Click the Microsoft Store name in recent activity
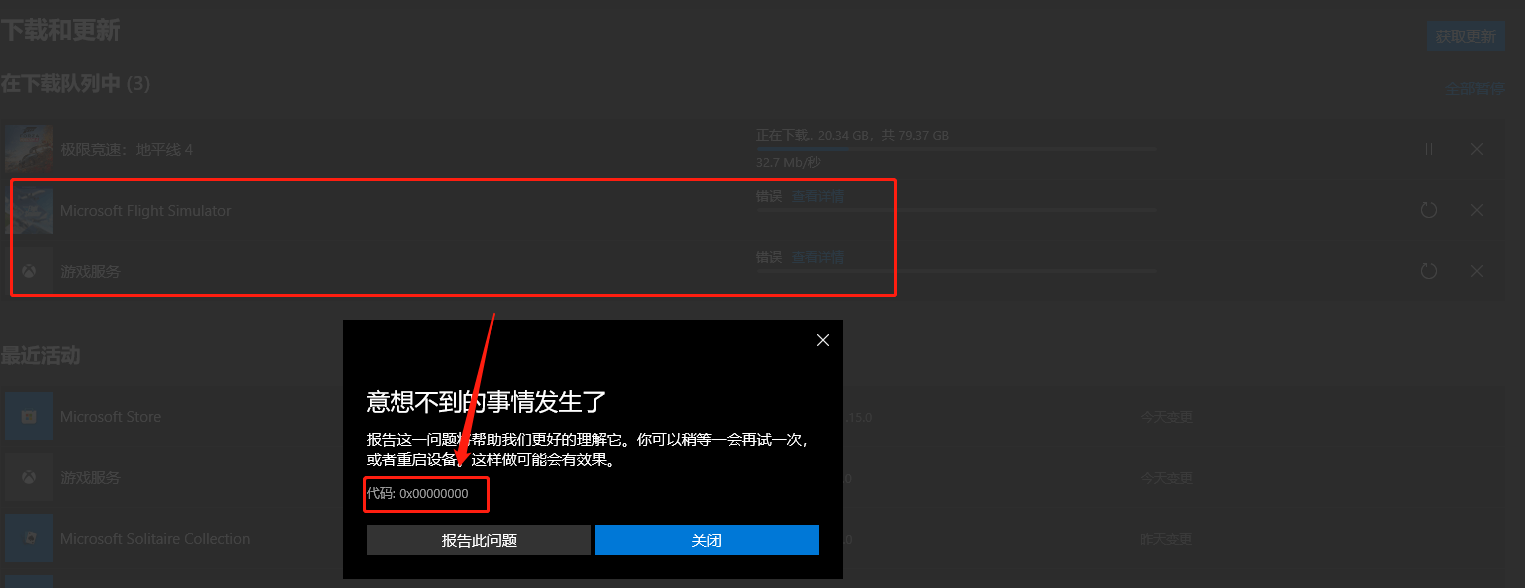The height and width of the screenshot is (588, 1525). pos(110,417)
